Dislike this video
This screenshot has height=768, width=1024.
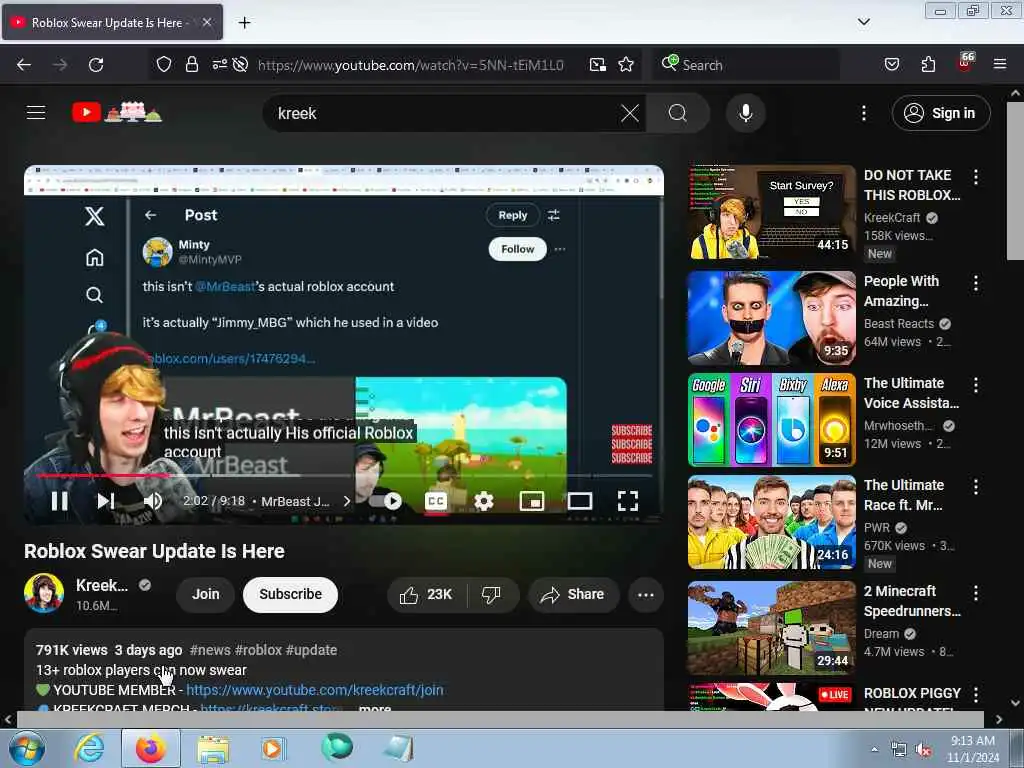491,594
